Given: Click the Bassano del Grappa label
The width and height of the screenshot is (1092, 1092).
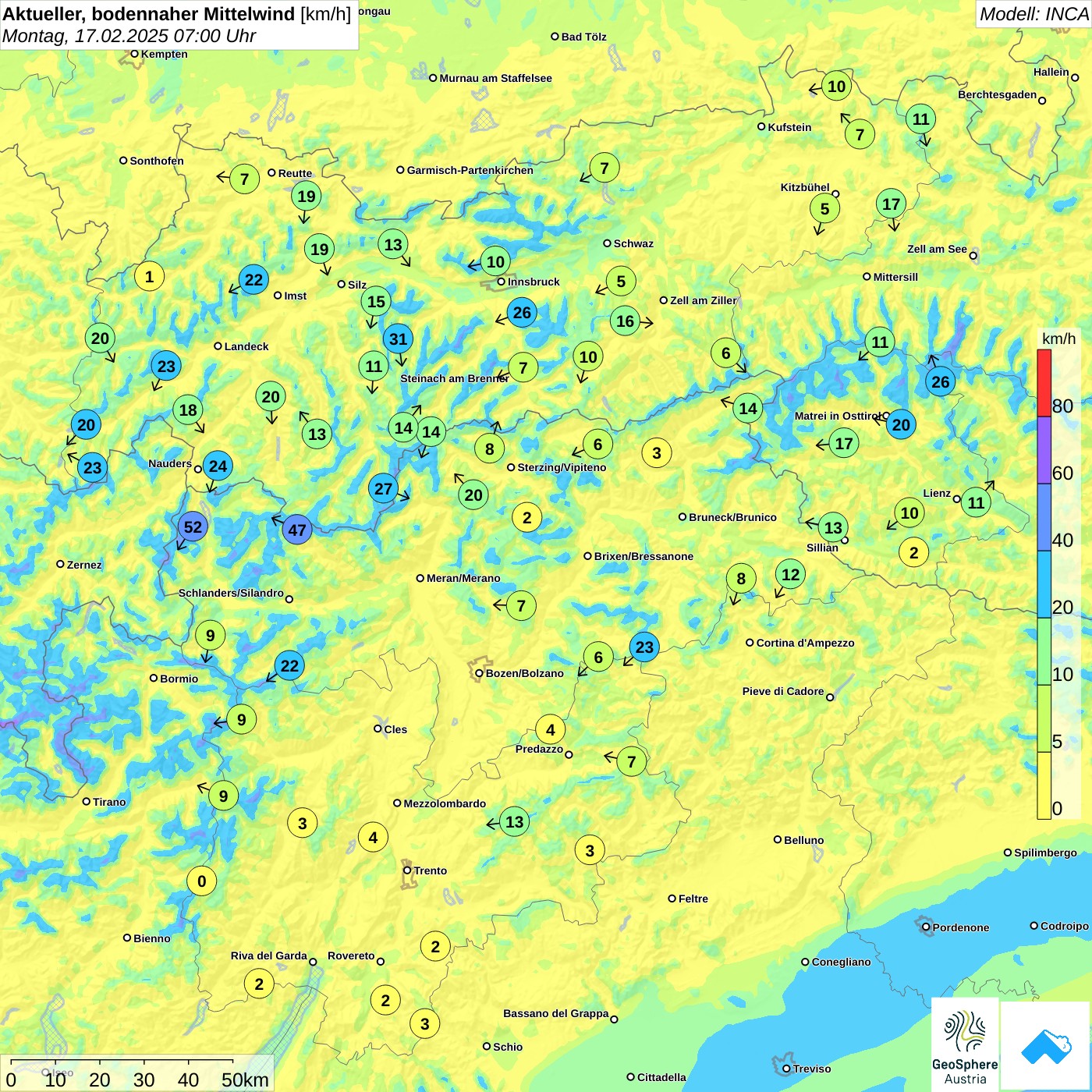Looking at the screenshot, I should click(555, 1013).
